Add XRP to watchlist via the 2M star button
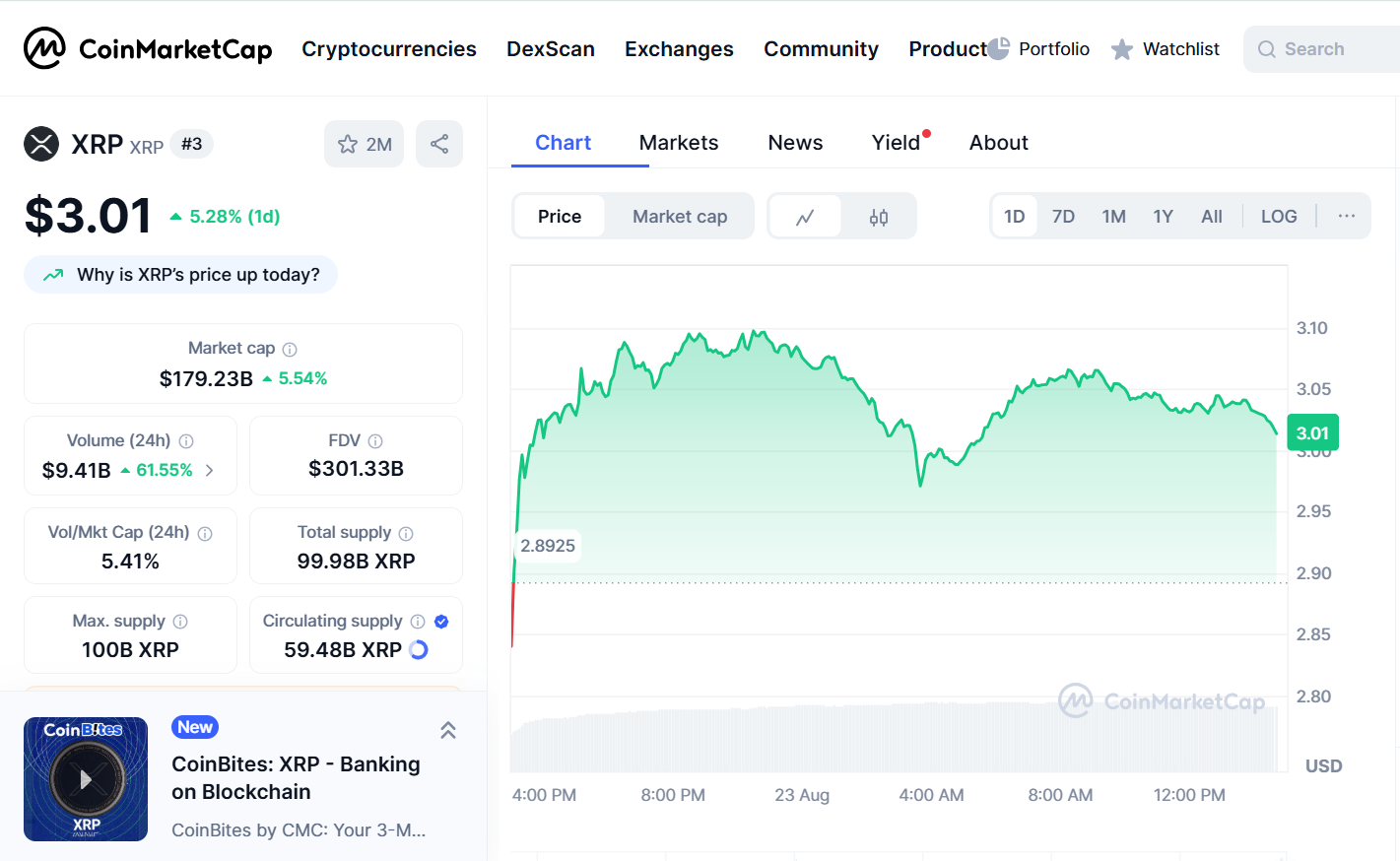 pyautogui.click(x=364, y=144)
